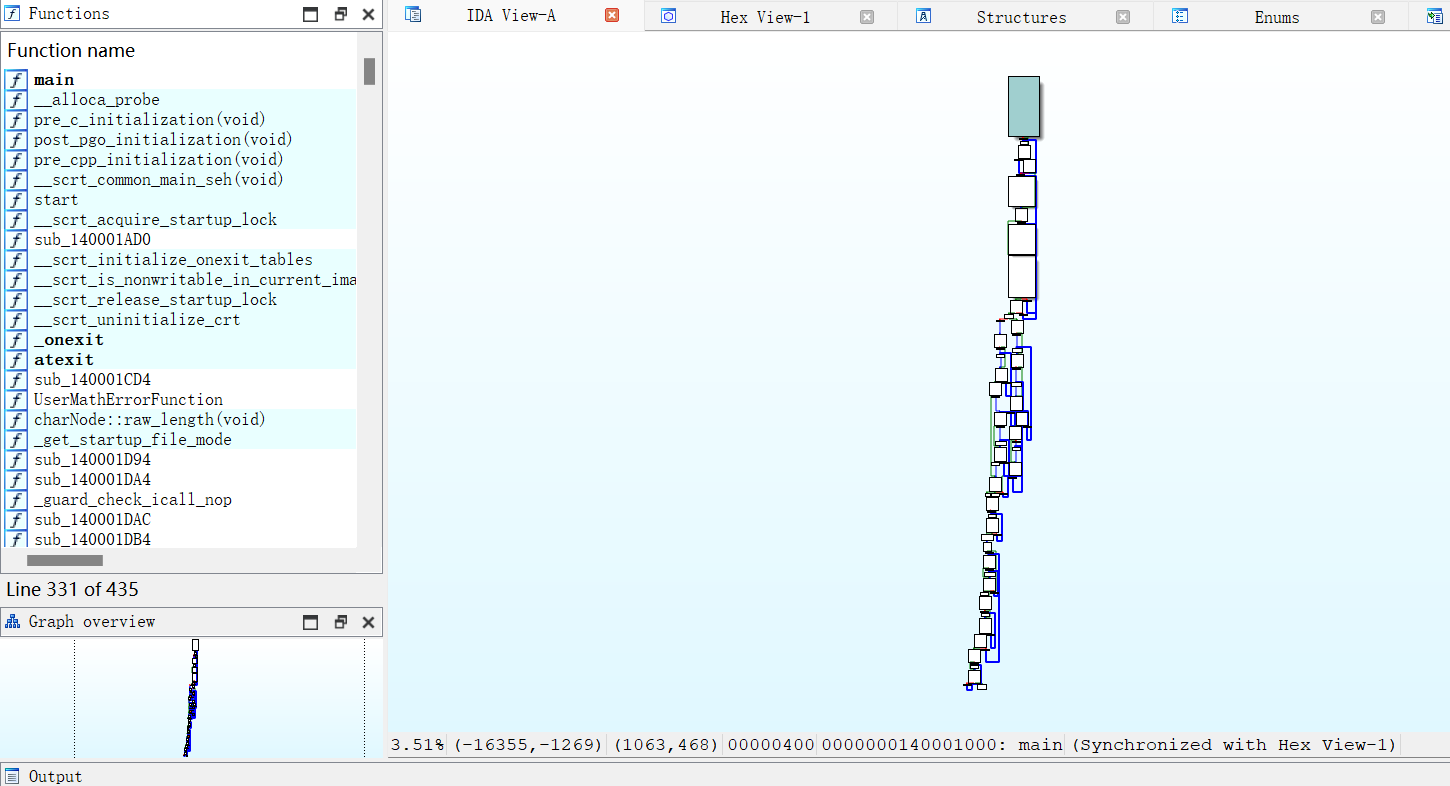Select __scrt_initialize_onexit_tables function
The height and width of the screenshot is (786, 1450).
pyautogui.click(x=180, y=260)
